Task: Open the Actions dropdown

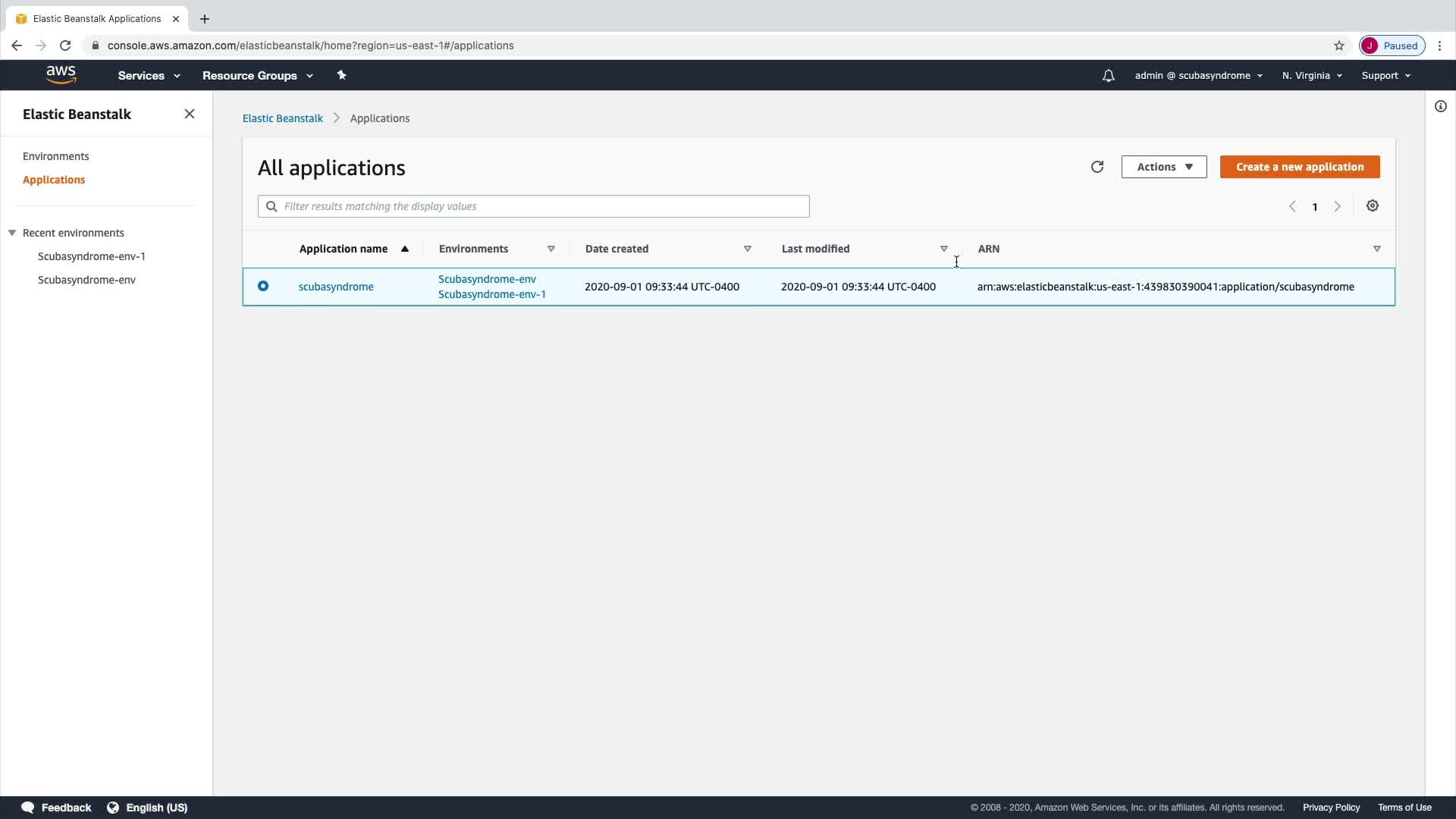Action: [x=1163, y=167]
